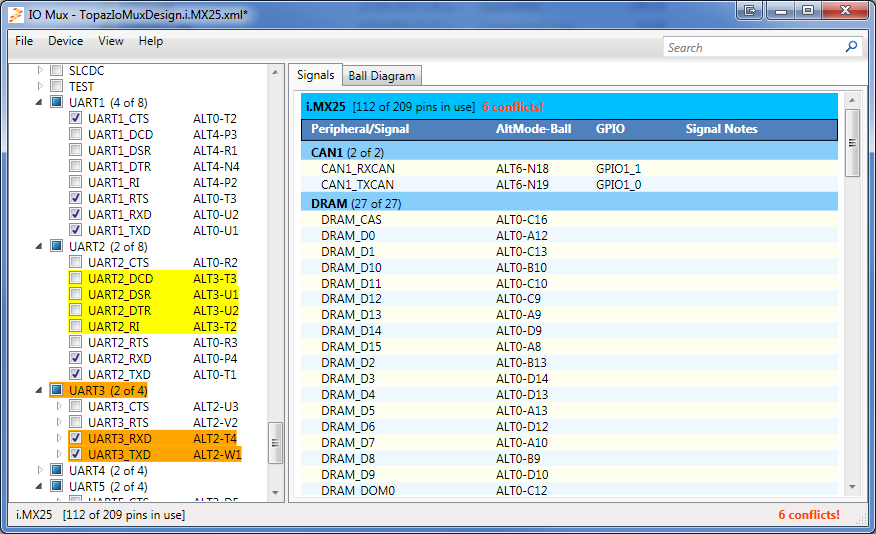Enable the UART2_CTS checkbox

coord(75,262)
